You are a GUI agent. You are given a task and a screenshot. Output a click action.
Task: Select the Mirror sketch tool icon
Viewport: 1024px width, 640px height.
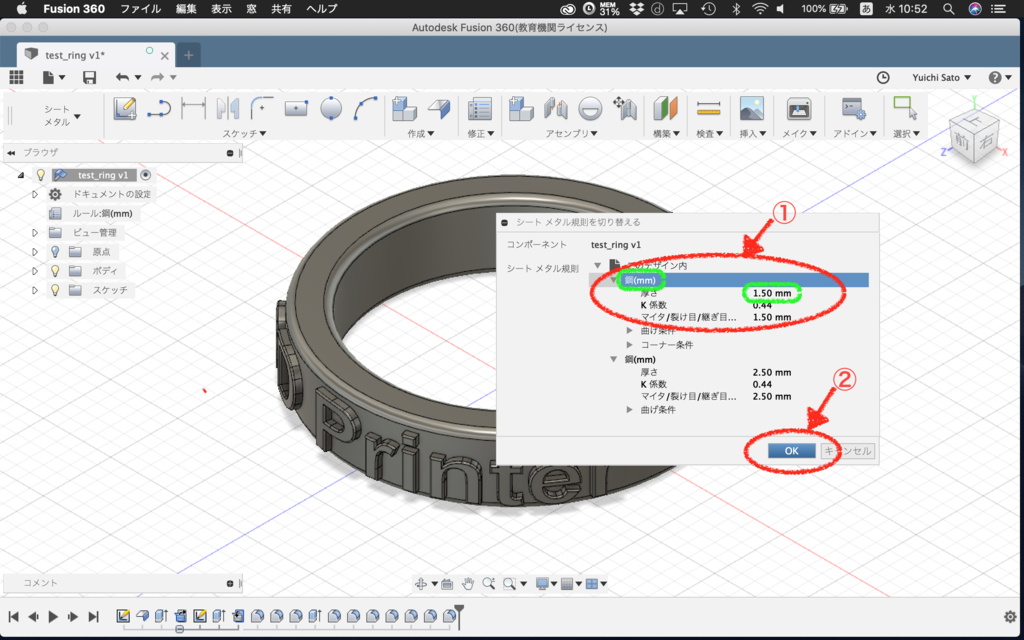coord(228,108)
